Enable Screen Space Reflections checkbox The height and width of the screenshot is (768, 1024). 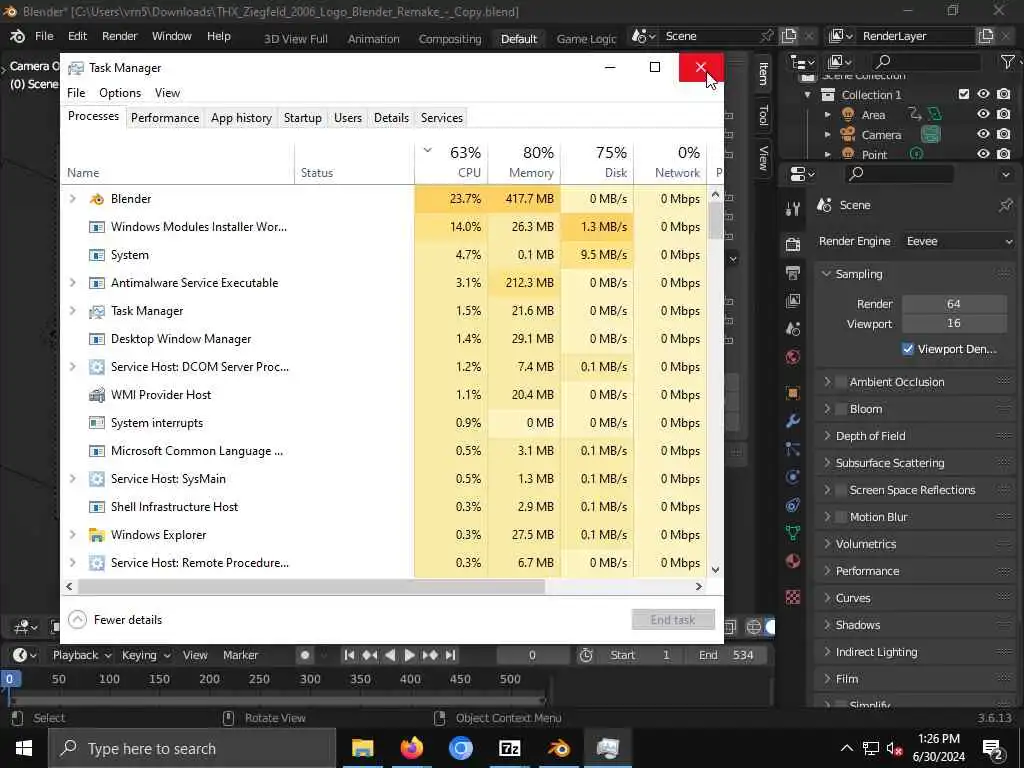tap(841, 490)
